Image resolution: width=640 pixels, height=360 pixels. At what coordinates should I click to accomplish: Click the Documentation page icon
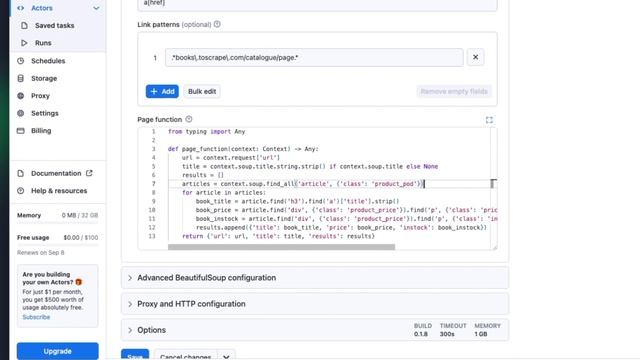20,173
